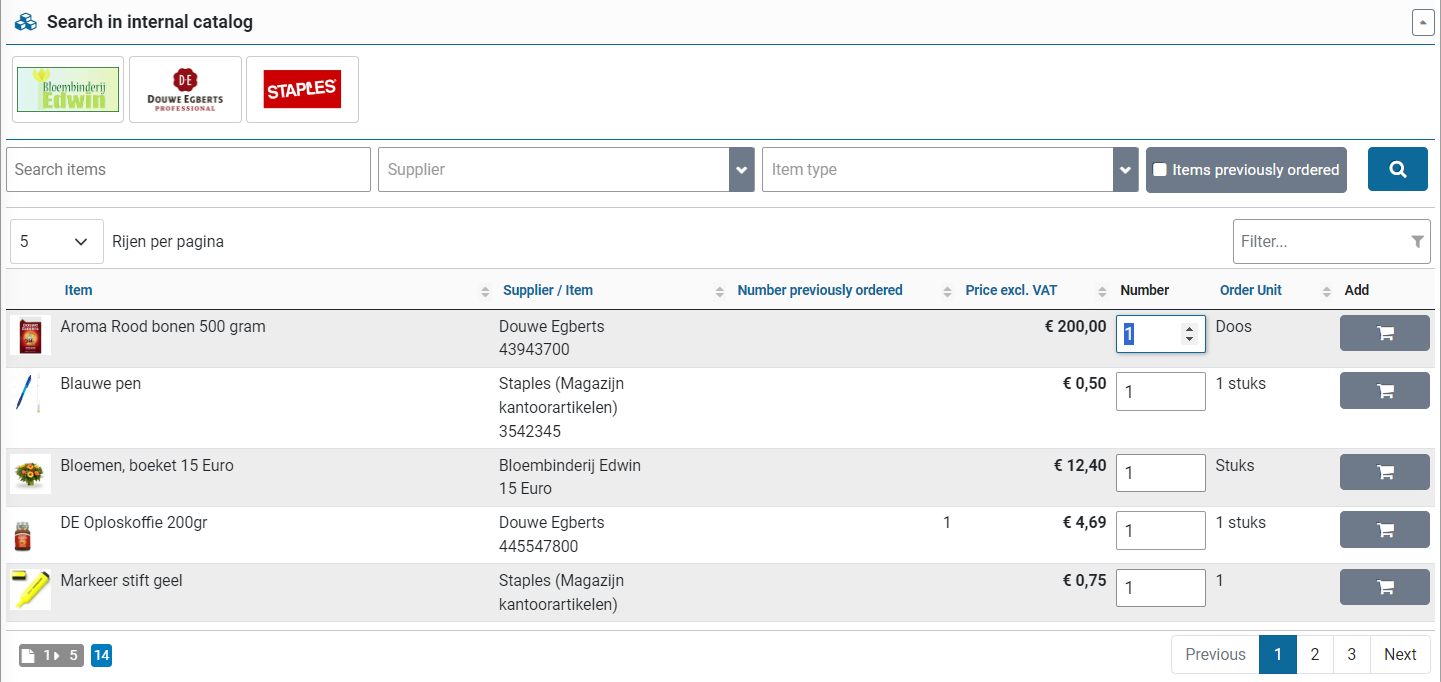Image resolution: width=1441 pixels, height=682 pixels.
Task: Collapse the Search in internal catalog panel
Action: click(x=1422, y=22)
